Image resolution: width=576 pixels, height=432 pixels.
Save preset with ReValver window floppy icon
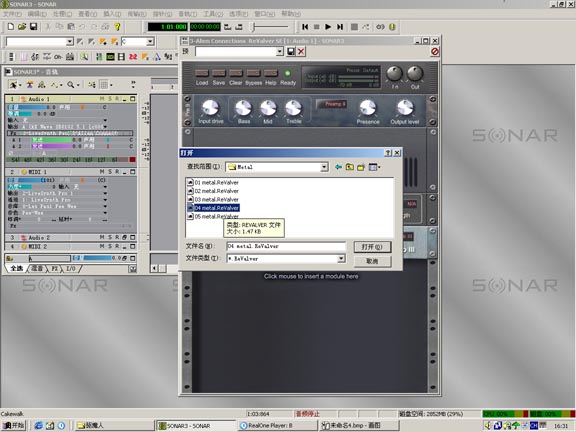tap(291, 51)
